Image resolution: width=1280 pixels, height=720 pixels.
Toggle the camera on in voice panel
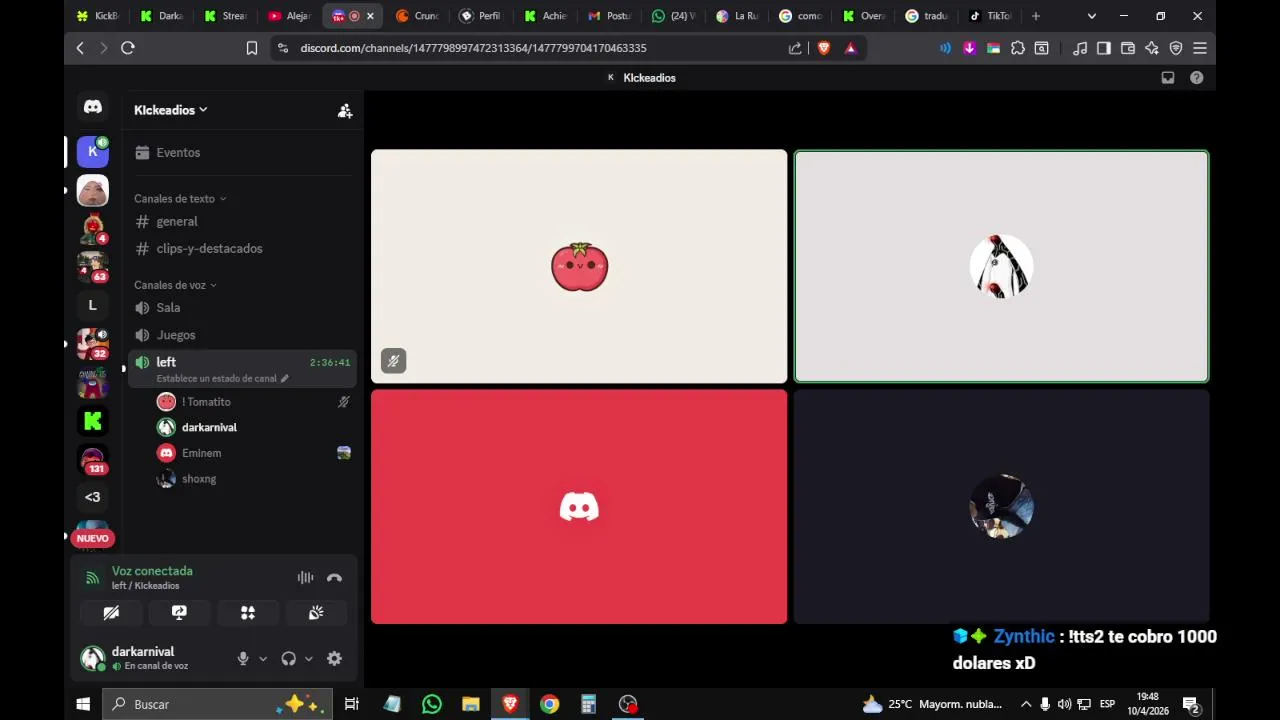(x=111, y=613)
